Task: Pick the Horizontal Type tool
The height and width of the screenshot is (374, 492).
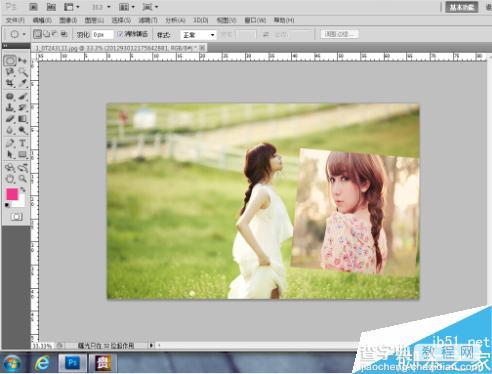Action: pyautogui.click(x=23, y=143)
